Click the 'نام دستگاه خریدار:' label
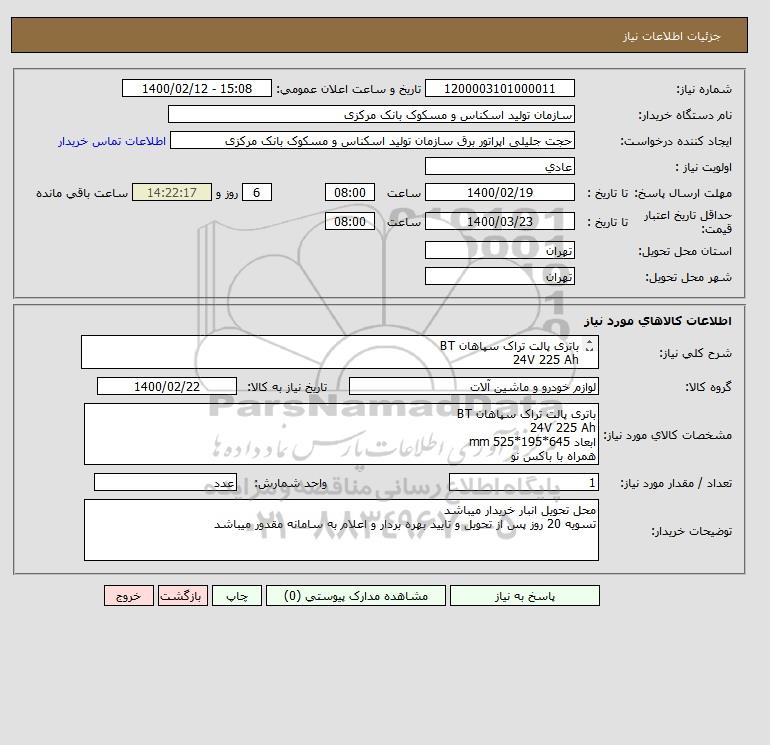 pyautogui.click(x=685, y=115)
